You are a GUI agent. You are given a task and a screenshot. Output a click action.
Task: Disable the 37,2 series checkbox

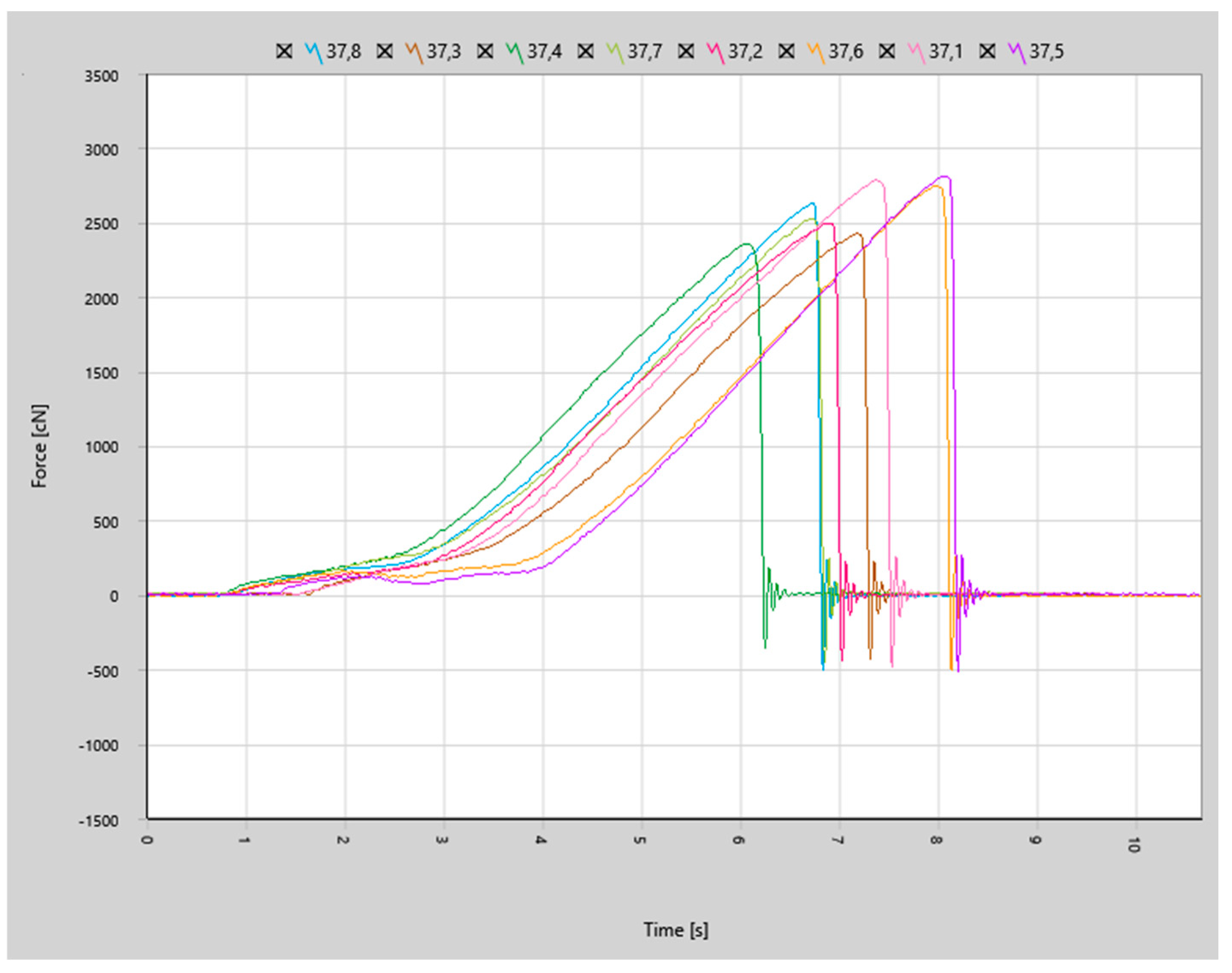pyautogui.click(x=686, y=51)
